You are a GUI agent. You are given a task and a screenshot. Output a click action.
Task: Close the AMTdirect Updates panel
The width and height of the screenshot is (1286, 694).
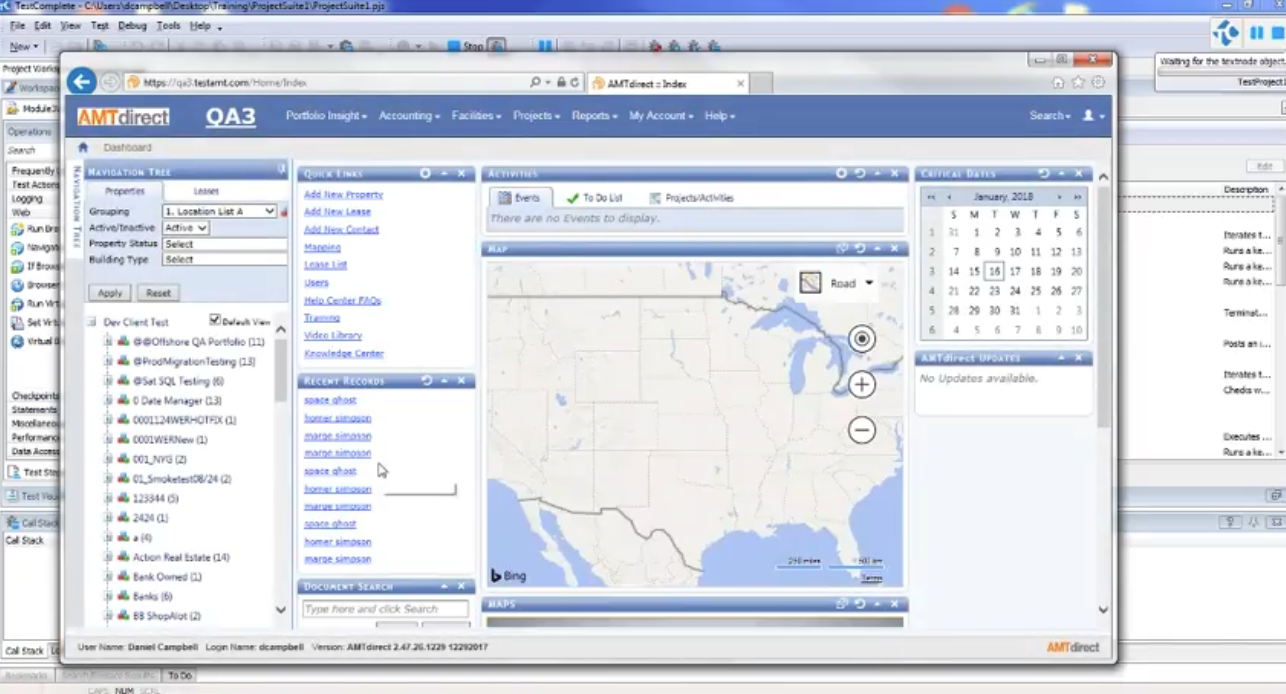(1078, 358)
